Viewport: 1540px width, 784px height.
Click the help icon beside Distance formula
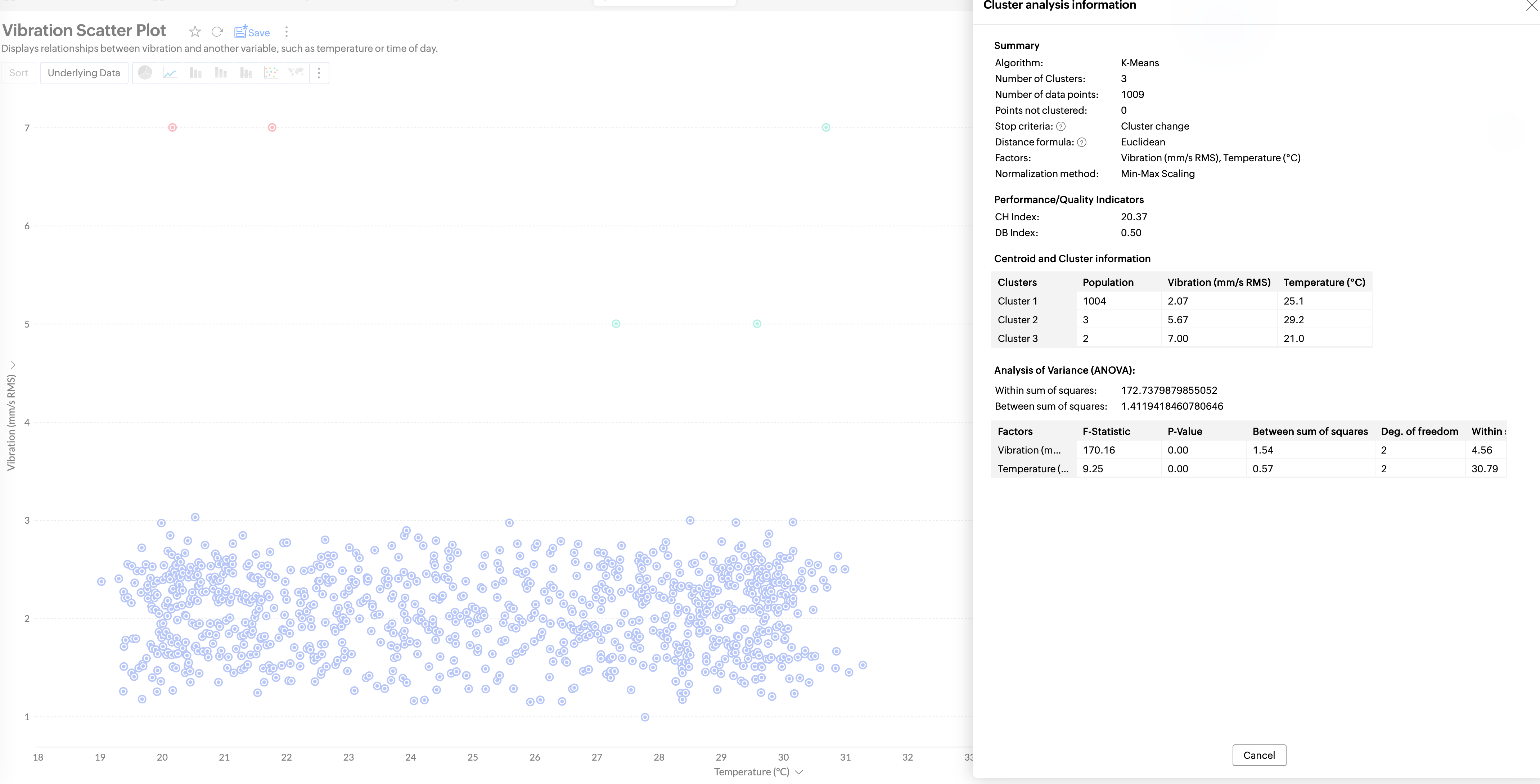pyautogui.click(x=1081, y=142)
